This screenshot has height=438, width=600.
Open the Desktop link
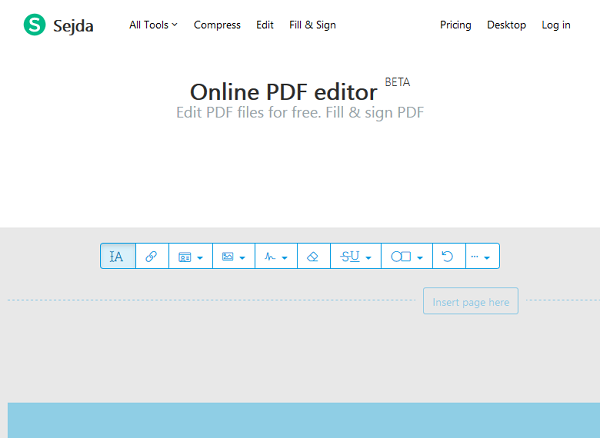pyautogui.click(x=506, y=25)
